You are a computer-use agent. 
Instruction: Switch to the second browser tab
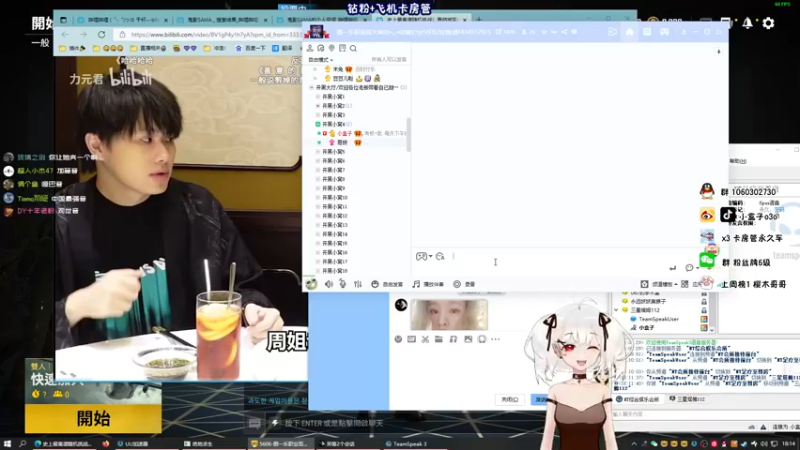tap(222, 20)
